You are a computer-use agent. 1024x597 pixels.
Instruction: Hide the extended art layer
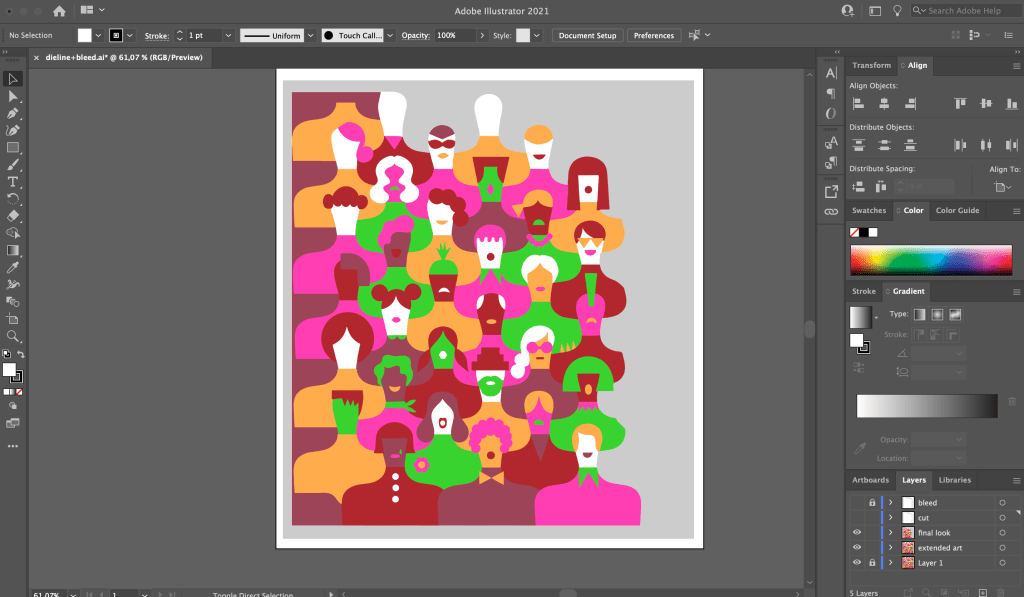[857, 548]
